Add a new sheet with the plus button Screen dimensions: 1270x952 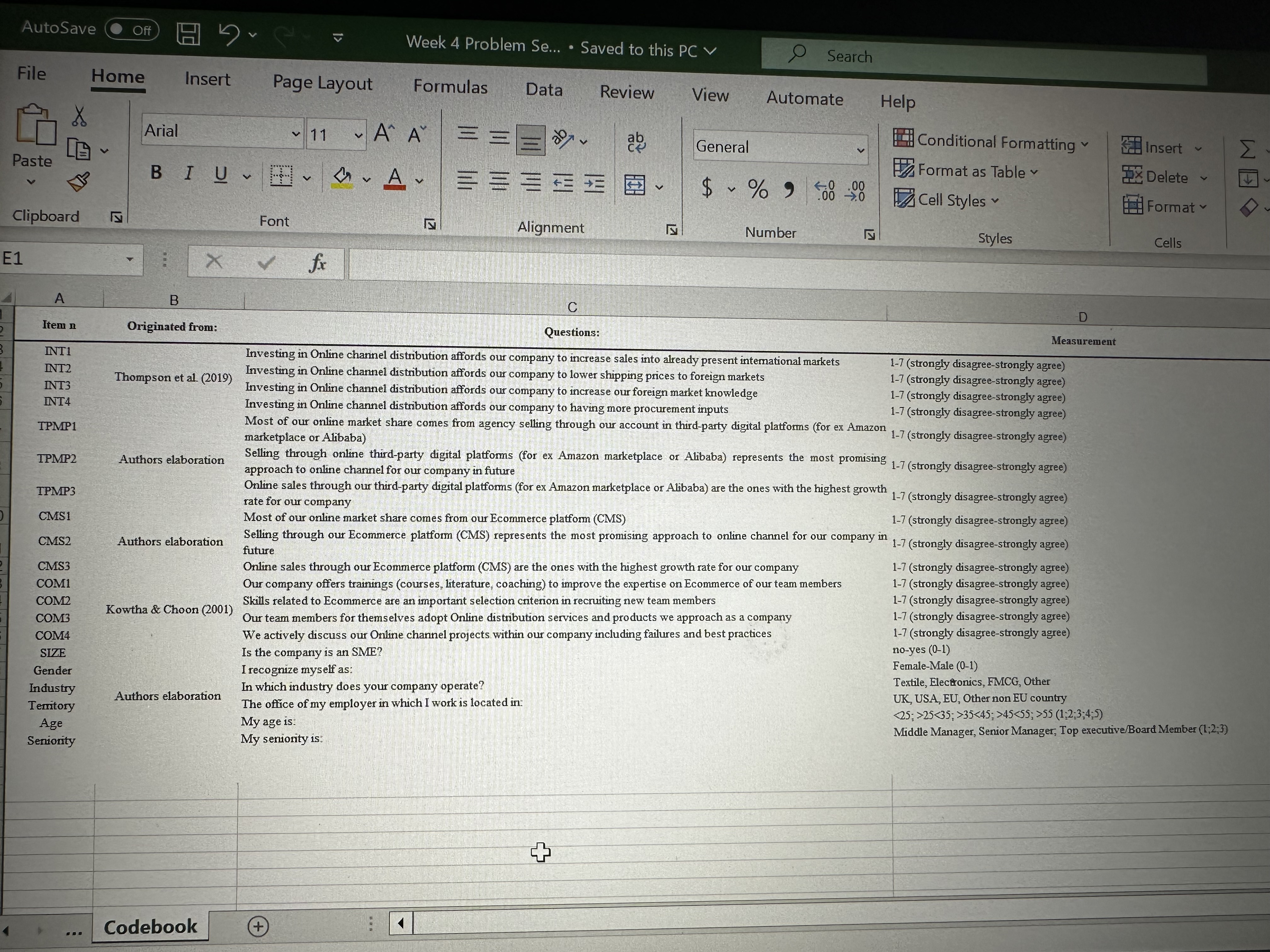pyautogui.click(x=258, y=926)
